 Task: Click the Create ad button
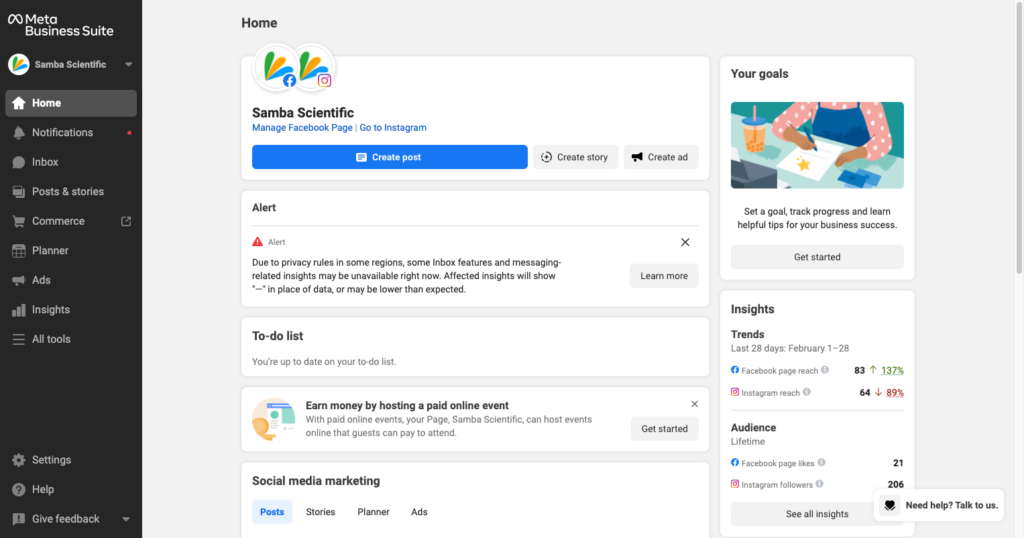661,157
